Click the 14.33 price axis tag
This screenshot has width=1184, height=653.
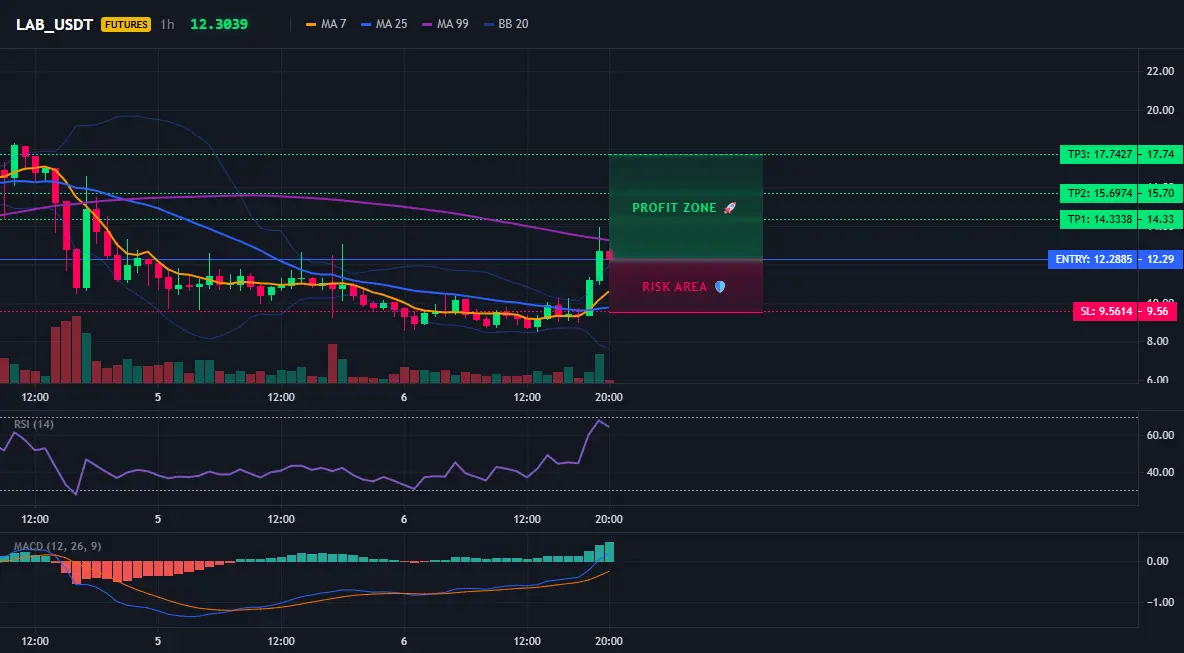pos(1159,220)
